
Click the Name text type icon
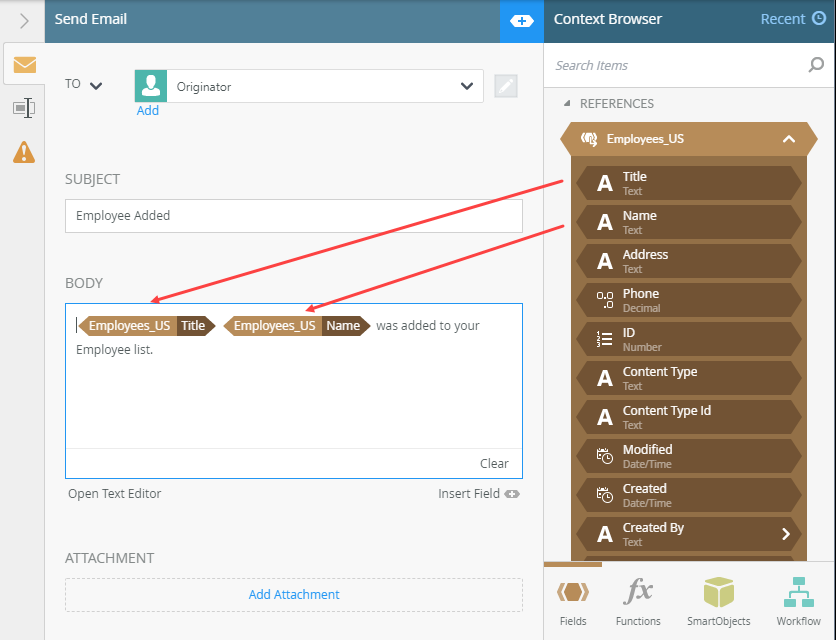605,222
